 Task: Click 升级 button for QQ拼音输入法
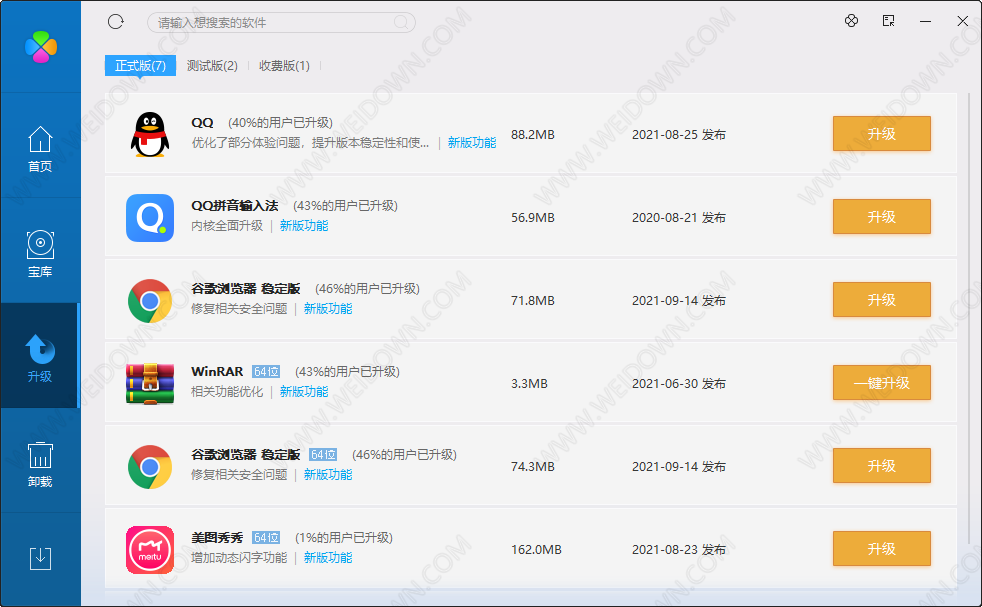(881, 217)
